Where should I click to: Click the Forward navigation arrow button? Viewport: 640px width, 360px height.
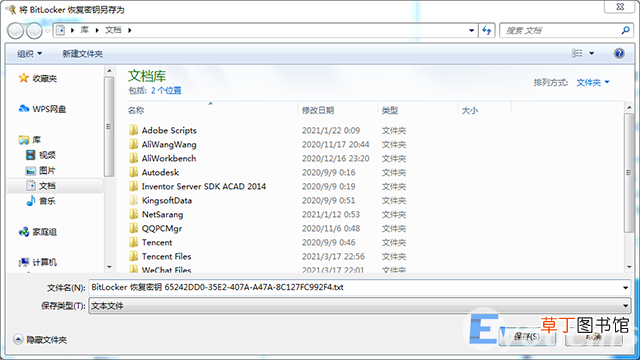click(x=34, y=31)
